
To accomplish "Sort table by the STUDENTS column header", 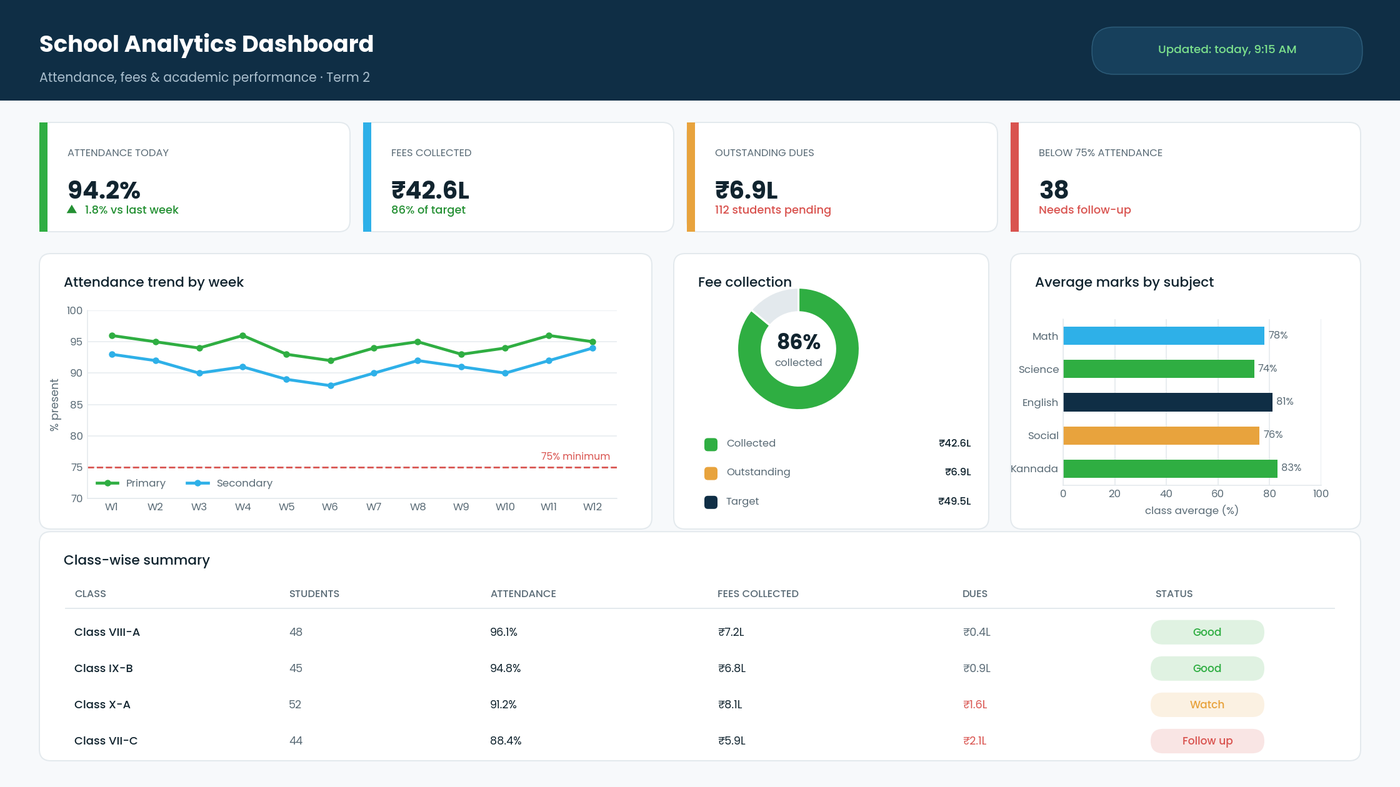I will coord(314,594).
